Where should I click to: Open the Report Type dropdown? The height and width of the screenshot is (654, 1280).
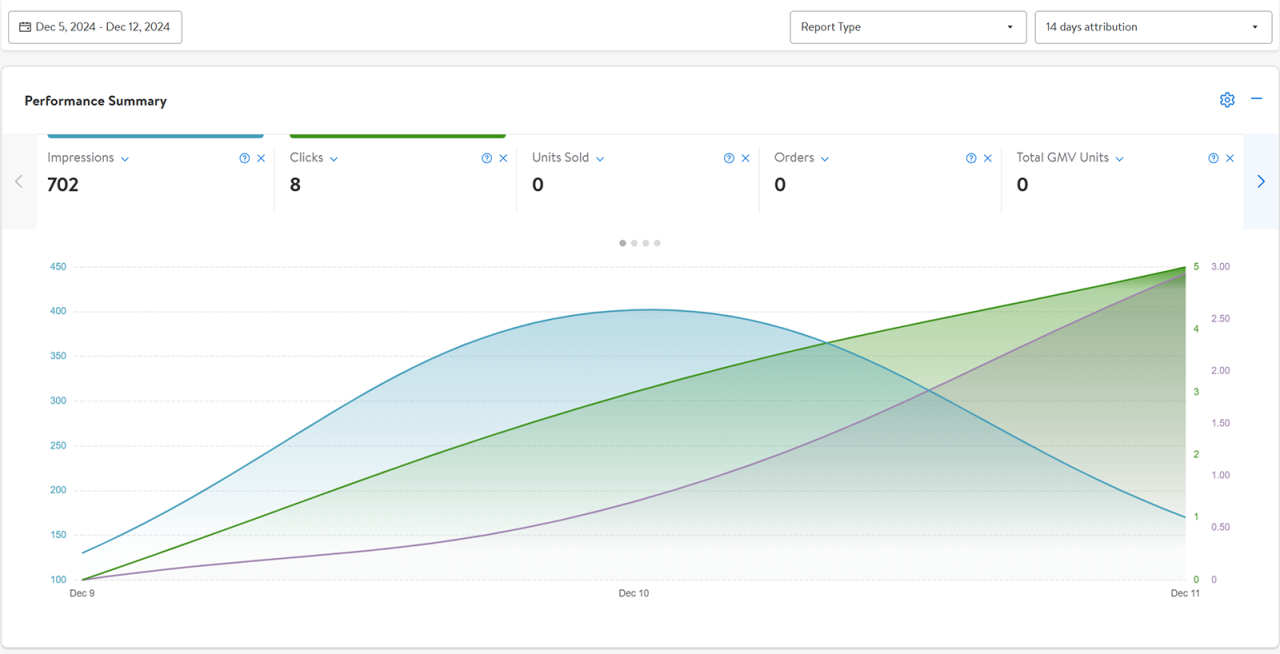[x=907, y=27]
